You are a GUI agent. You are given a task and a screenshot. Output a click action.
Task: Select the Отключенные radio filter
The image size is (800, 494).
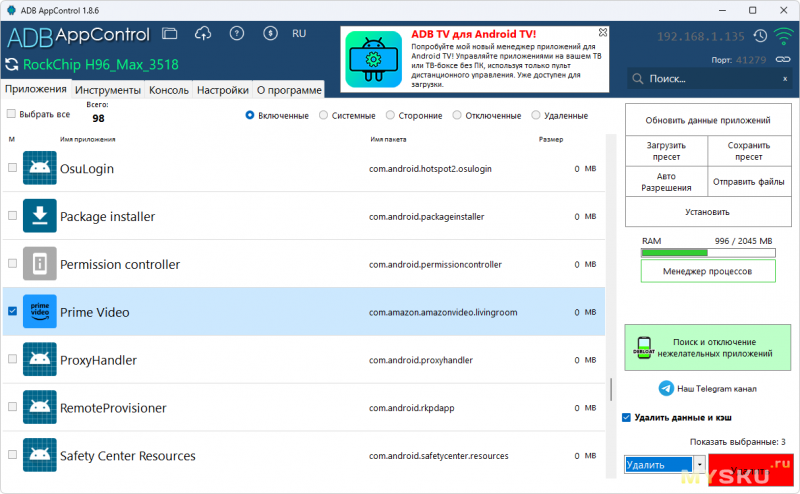457,115
